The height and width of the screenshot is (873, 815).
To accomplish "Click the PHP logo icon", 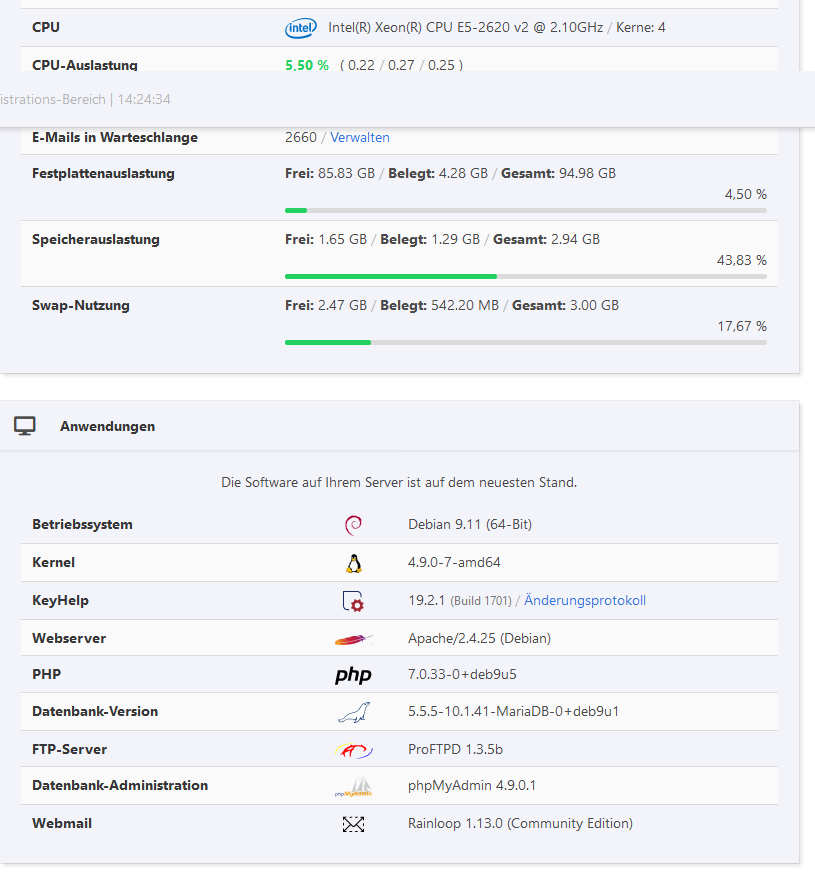I will coord(353,676).
